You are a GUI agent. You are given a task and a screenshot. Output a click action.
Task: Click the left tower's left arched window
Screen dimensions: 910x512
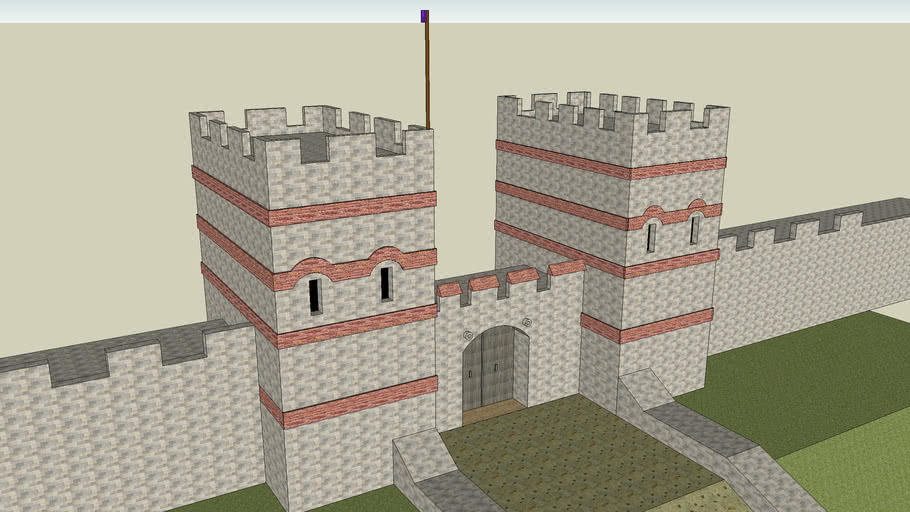pyautogui.click(x=315, y=295)
